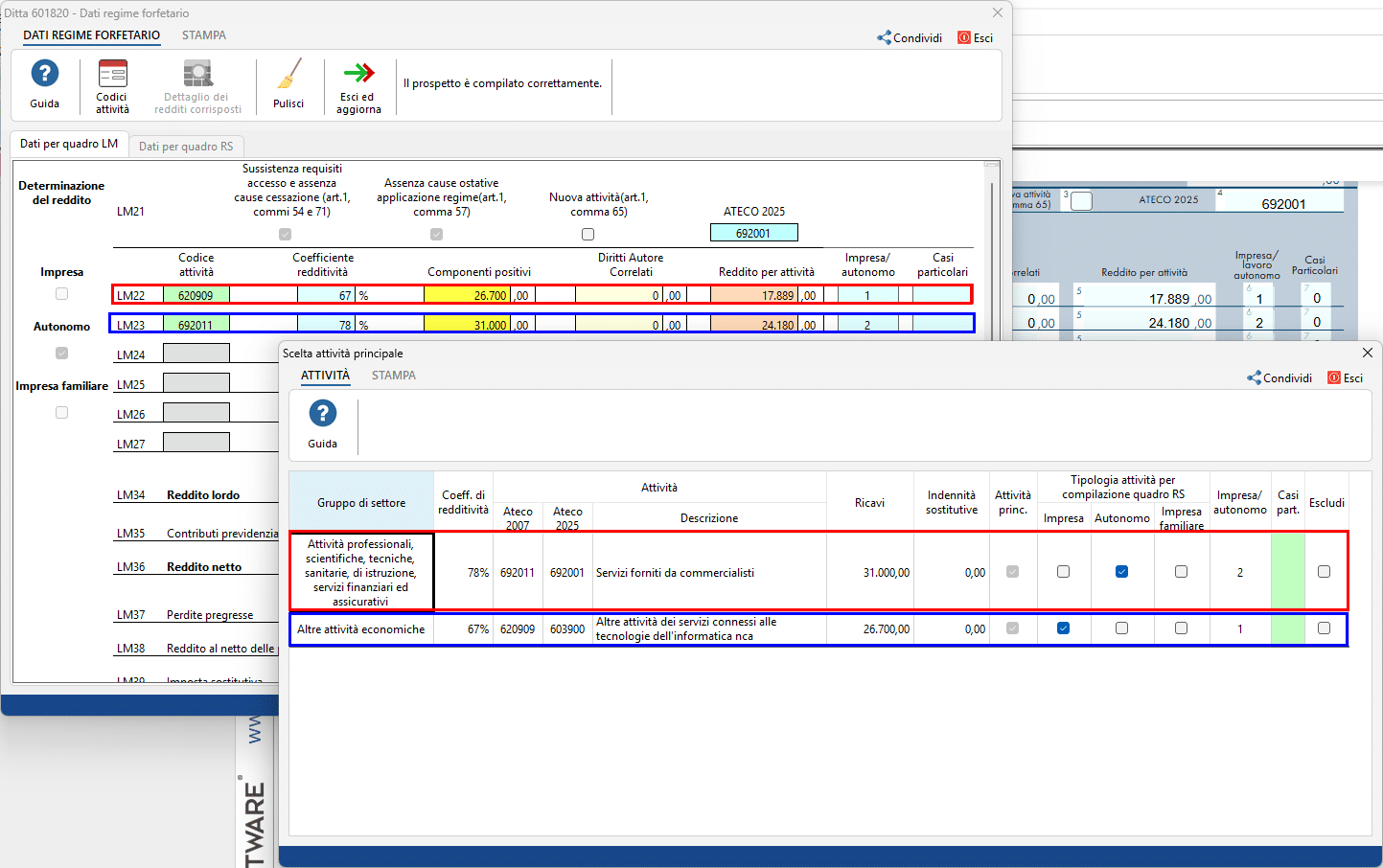Click Condividi share icon in main window

click(x=884, y=38)
